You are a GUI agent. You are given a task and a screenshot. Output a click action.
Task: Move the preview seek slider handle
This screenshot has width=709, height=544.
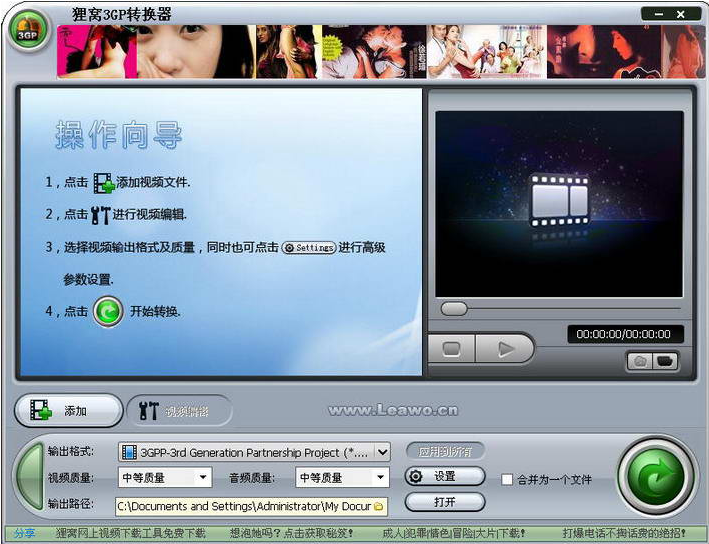454,308
